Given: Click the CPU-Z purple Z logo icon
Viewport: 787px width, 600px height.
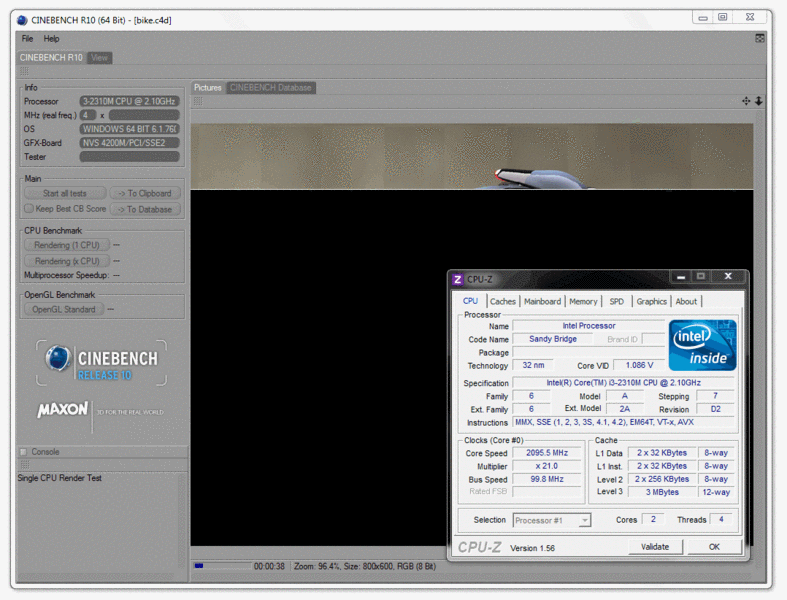Looking at the screenshot, I should click(x=457, y=279).
